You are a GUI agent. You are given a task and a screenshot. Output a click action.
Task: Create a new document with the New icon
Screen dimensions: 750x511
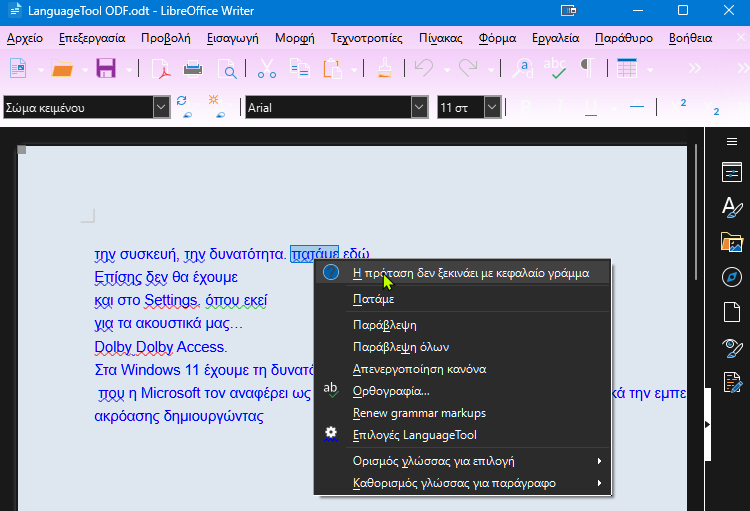point(18,68)
